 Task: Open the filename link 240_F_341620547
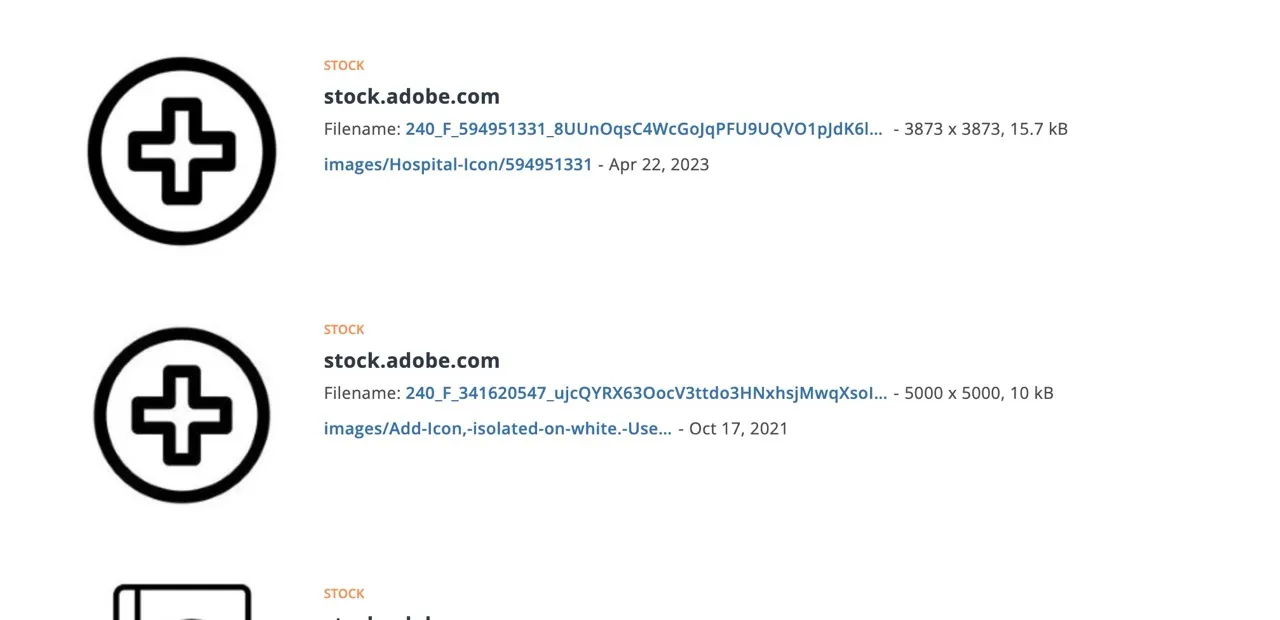coord(646,393)
